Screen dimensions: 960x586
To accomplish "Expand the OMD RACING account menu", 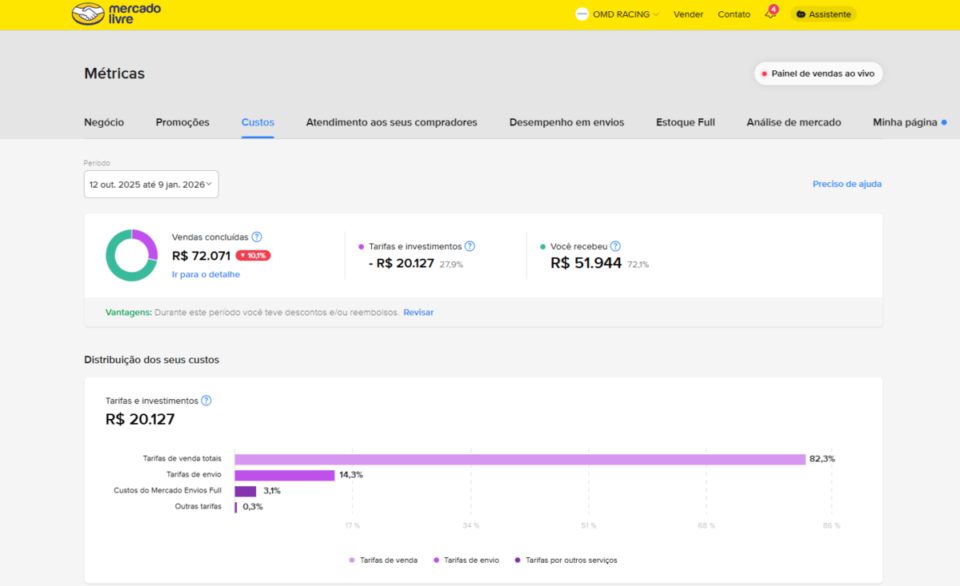I will pyautogui.click(x=625, y=14).
